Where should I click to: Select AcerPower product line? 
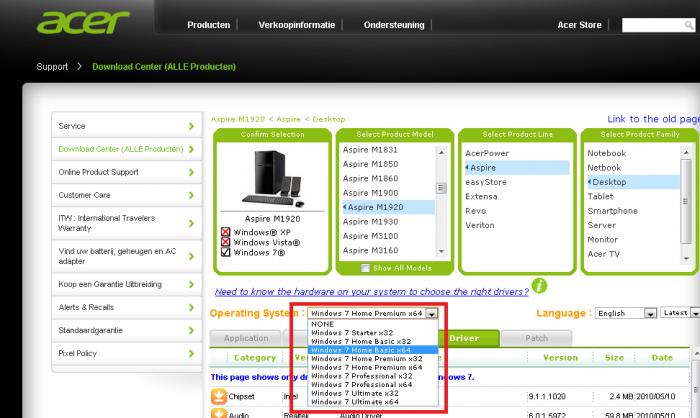[487, 153]
